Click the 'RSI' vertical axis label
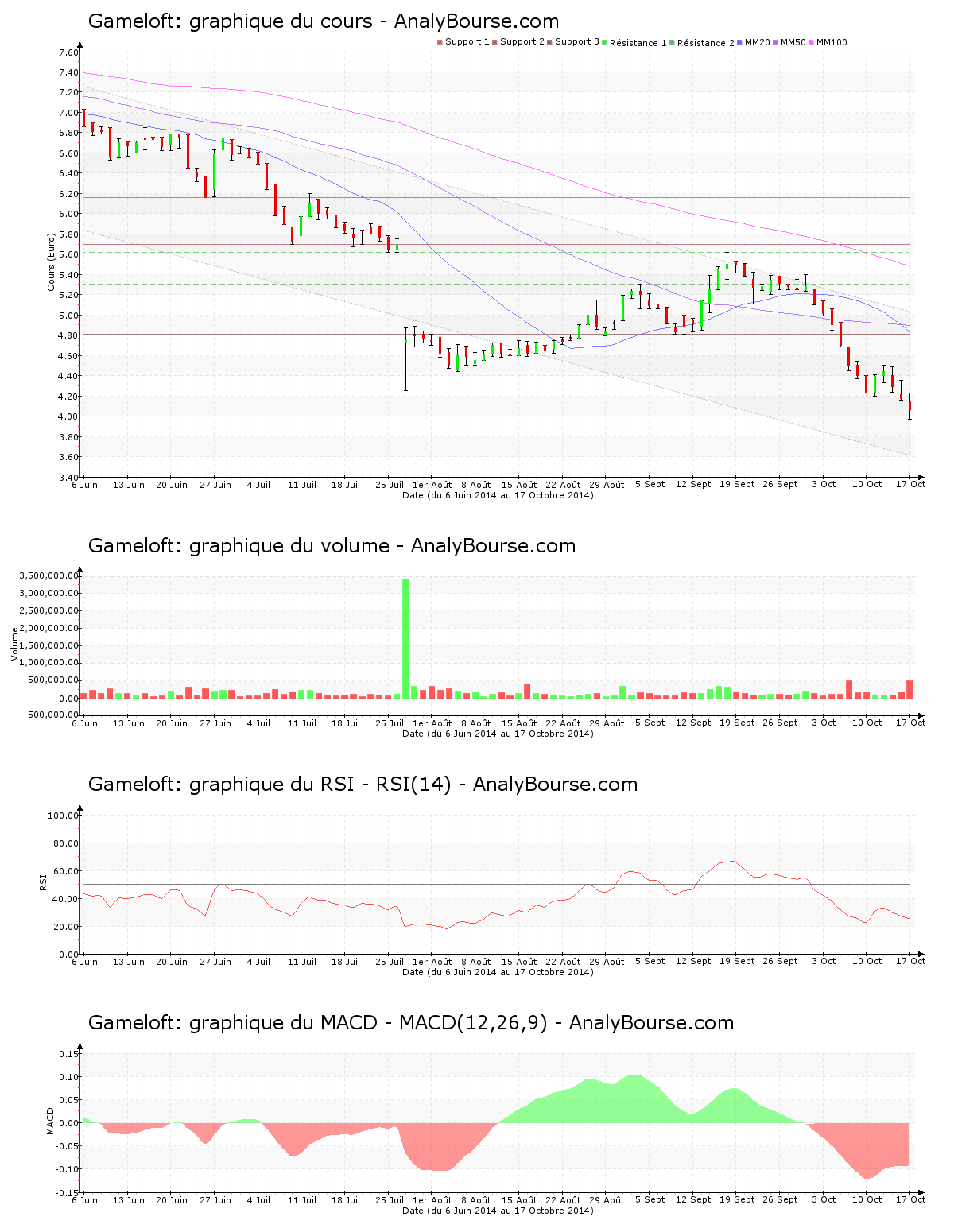This screenshot has height=1232, width=954. 43,881
